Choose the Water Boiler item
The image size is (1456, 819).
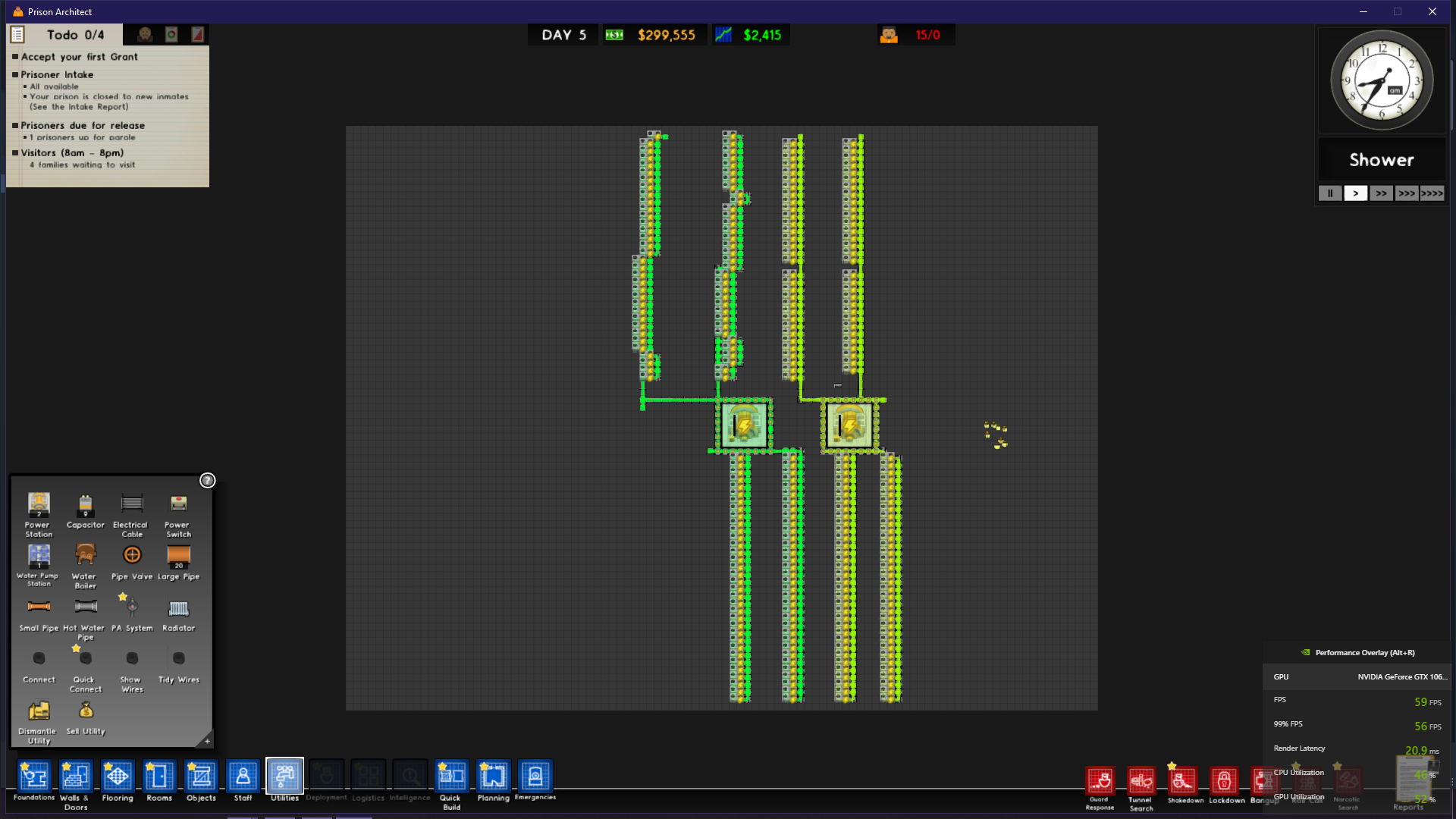pos(85,566)
